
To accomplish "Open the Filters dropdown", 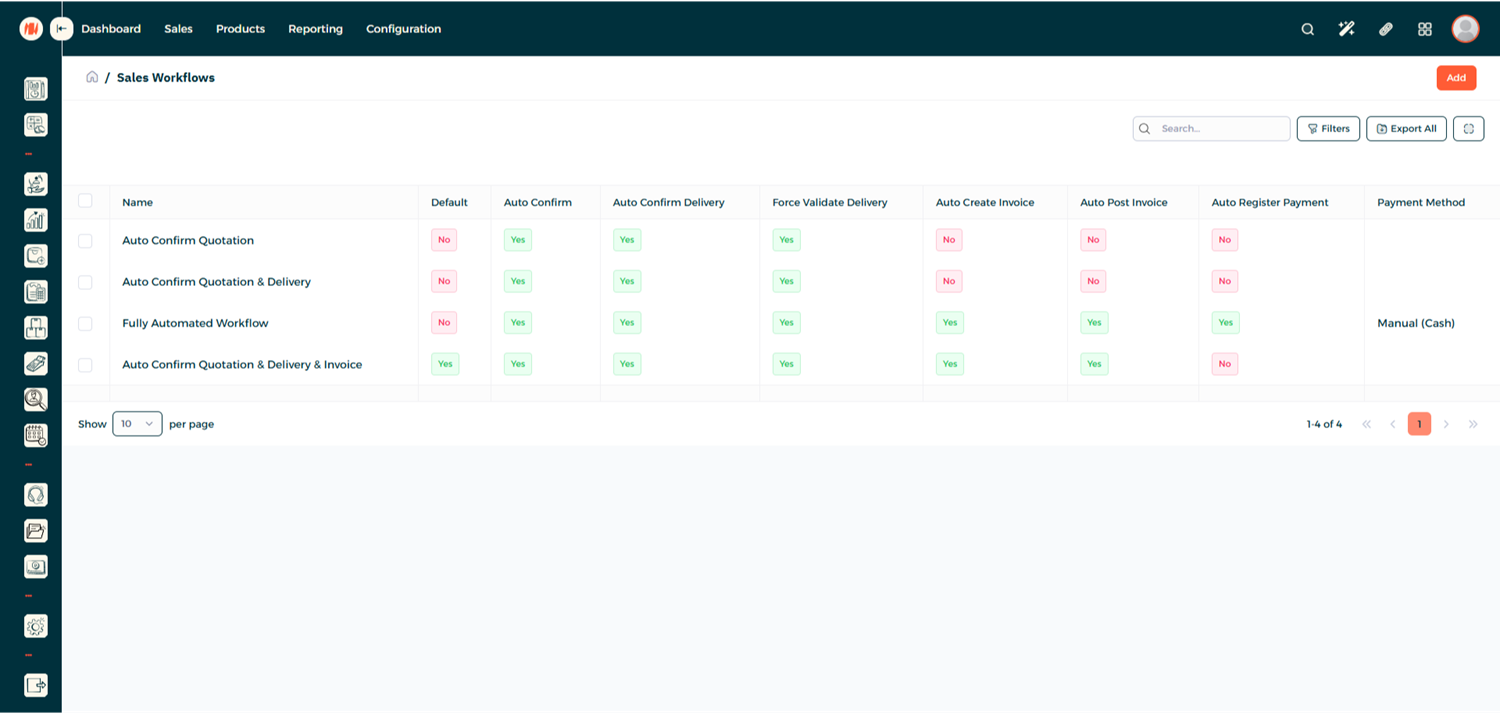I will 1328,129.
